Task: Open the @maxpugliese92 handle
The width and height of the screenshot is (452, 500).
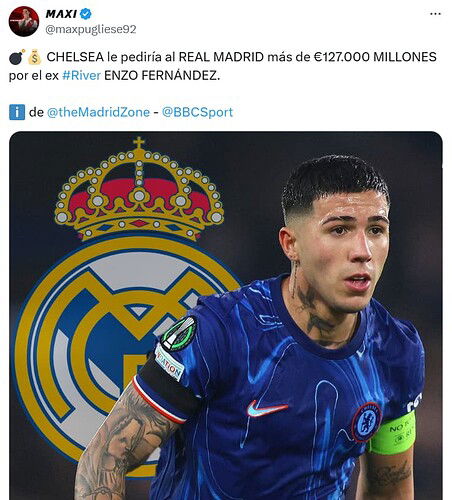Action: 91,29
